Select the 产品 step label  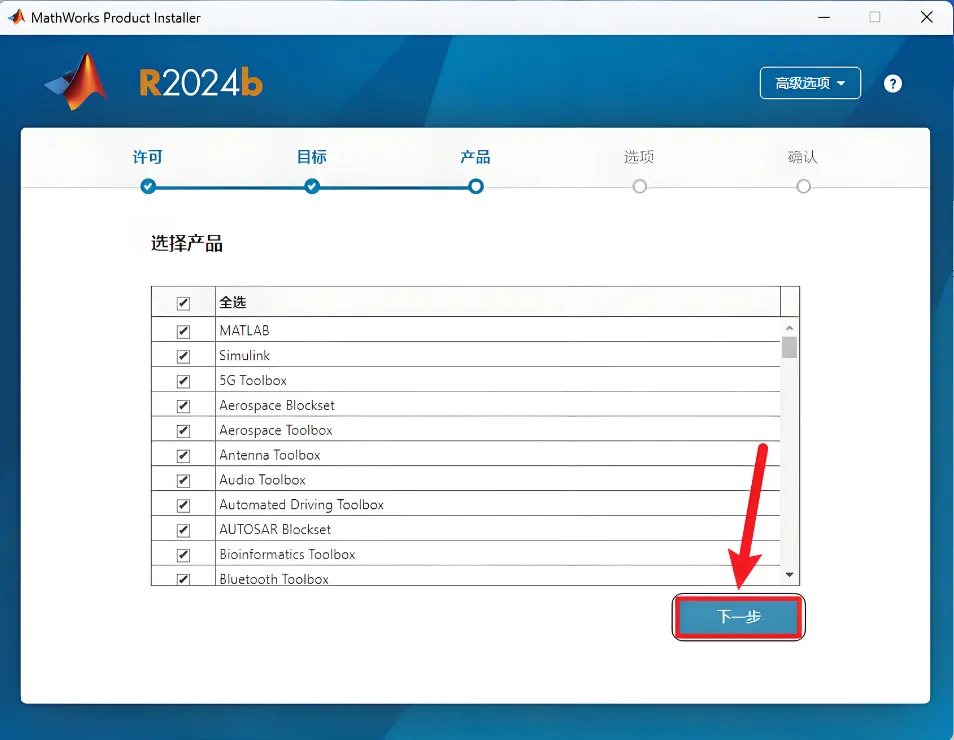(475, 157)
